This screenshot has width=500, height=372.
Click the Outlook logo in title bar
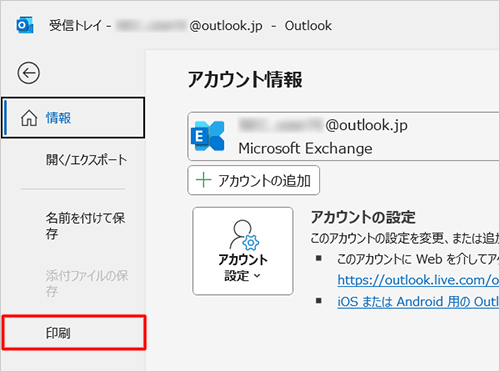coord(25,25)
